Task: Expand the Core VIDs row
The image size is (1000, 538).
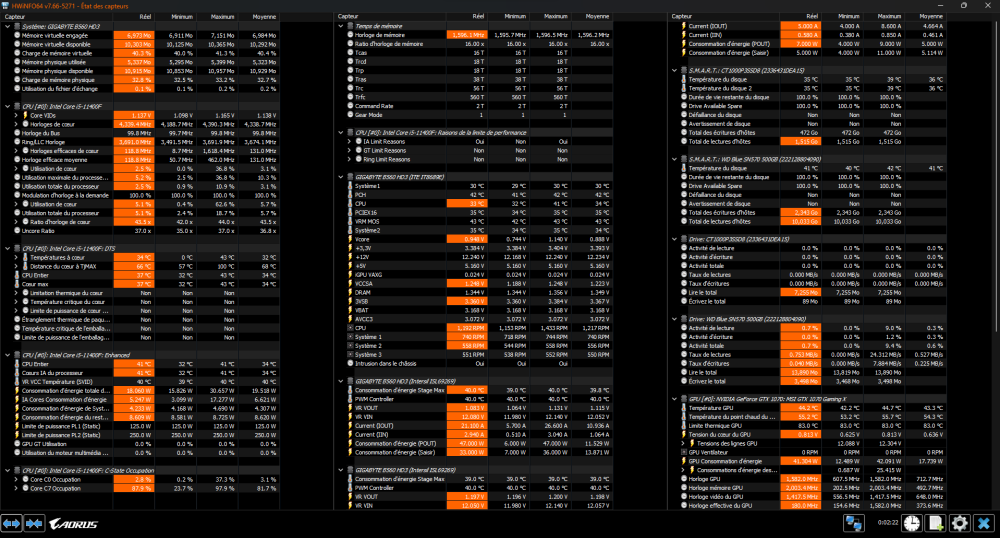Action: tap(16, 115)
